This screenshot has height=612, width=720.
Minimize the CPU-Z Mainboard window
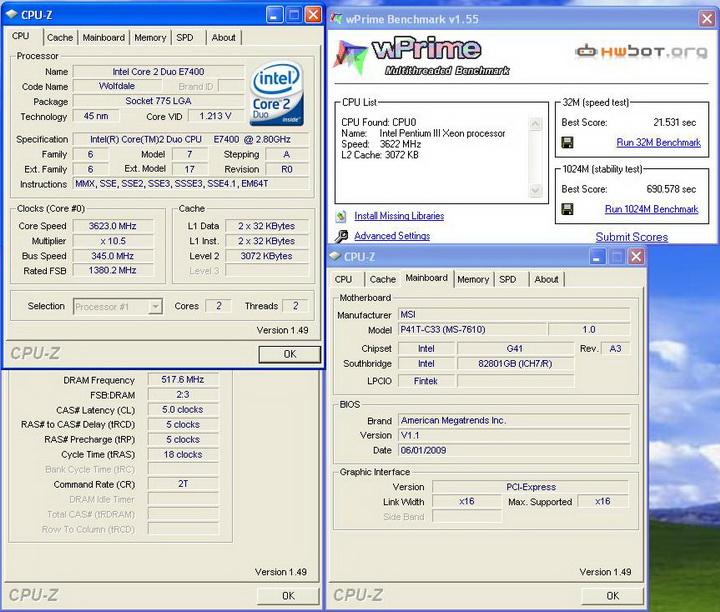pos(597,257)
